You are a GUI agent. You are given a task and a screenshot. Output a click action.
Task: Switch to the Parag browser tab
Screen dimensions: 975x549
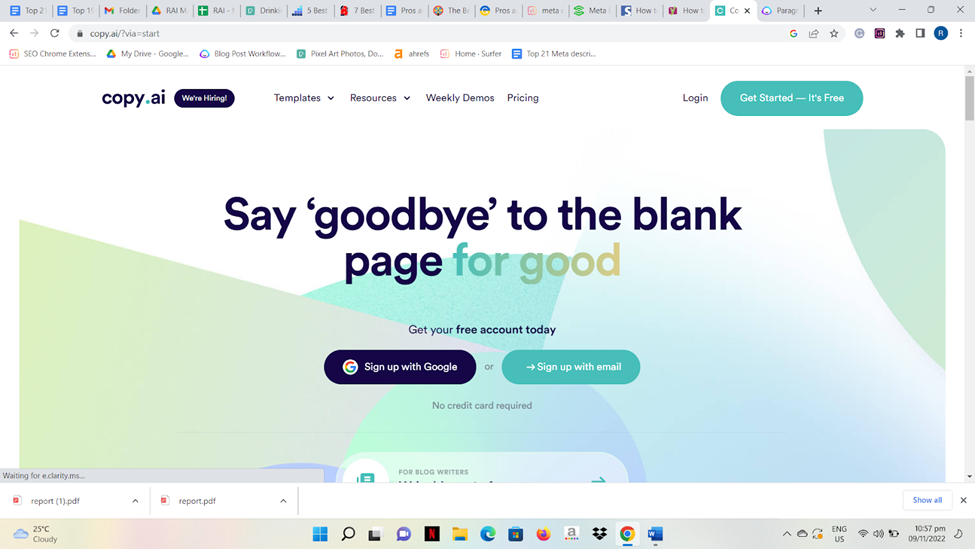(780, 11)
